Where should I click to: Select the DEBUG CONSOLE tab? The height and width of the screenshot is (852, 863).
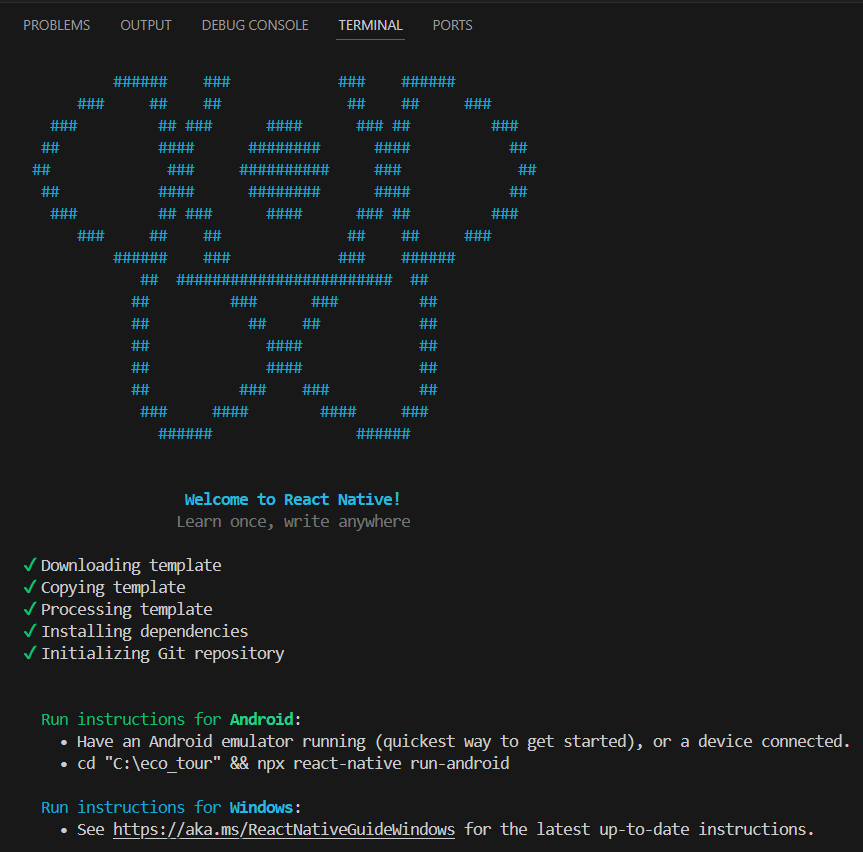(x=255, y=25)
